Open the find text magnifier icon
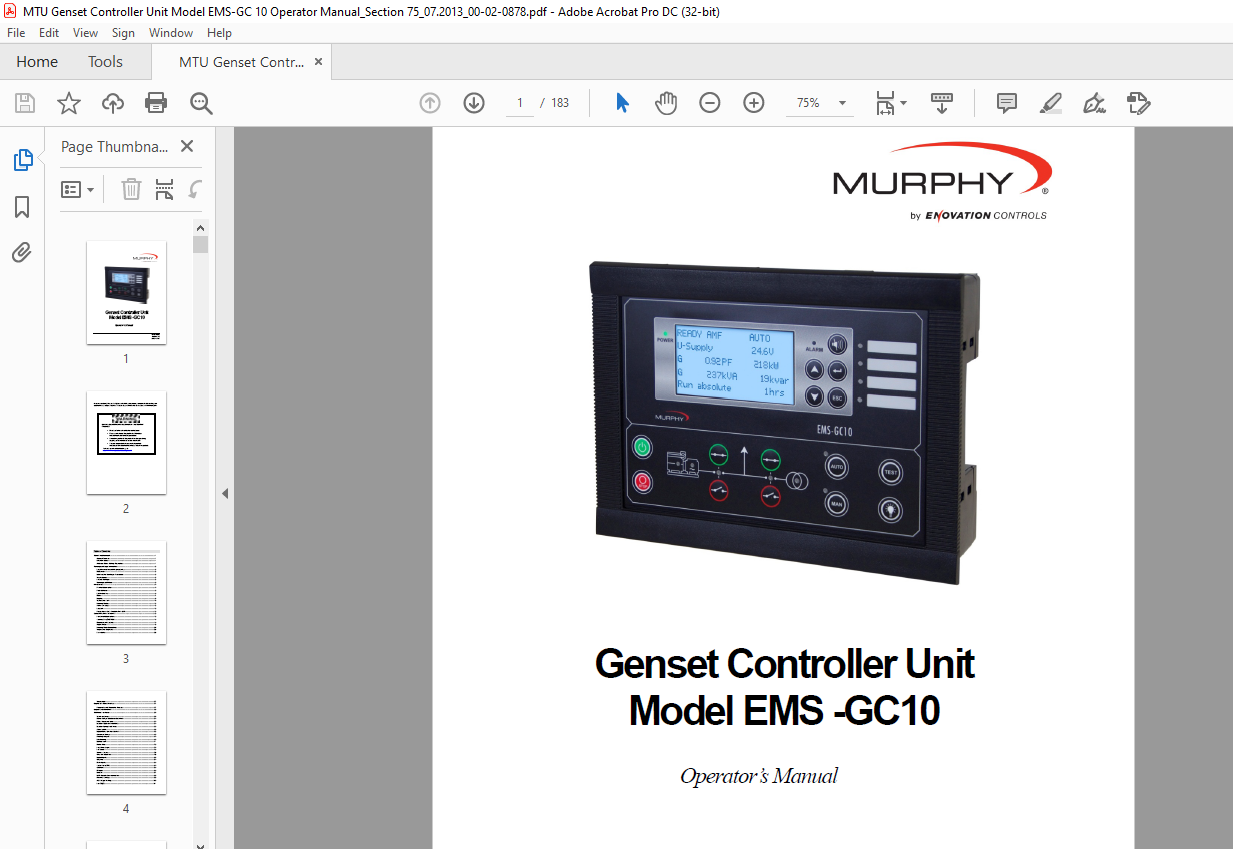The height and width of the screenshot is (849, 1233). pos(201,103)
